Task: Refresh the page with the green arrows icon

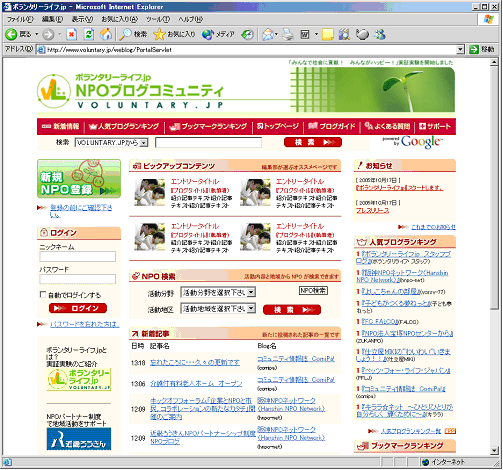Action: [89, 34]
